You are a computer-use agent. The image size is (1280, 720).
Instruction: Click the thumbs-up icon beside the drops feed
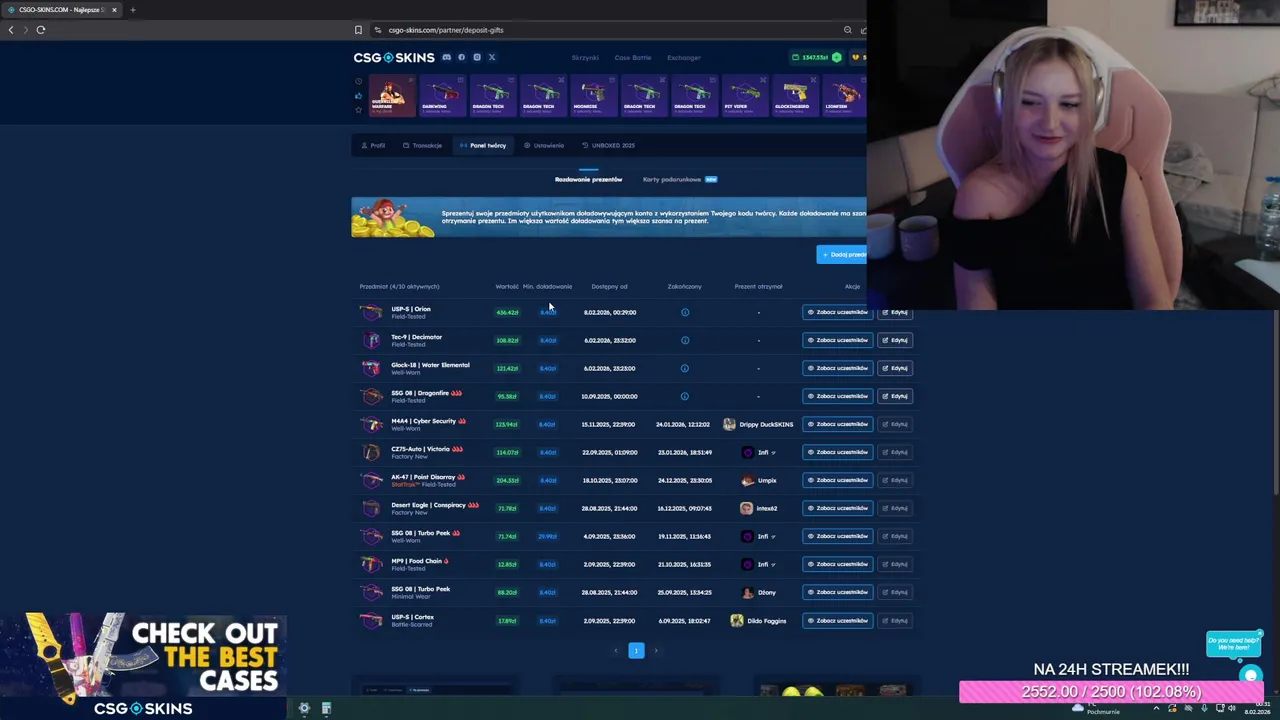point(358,96)
